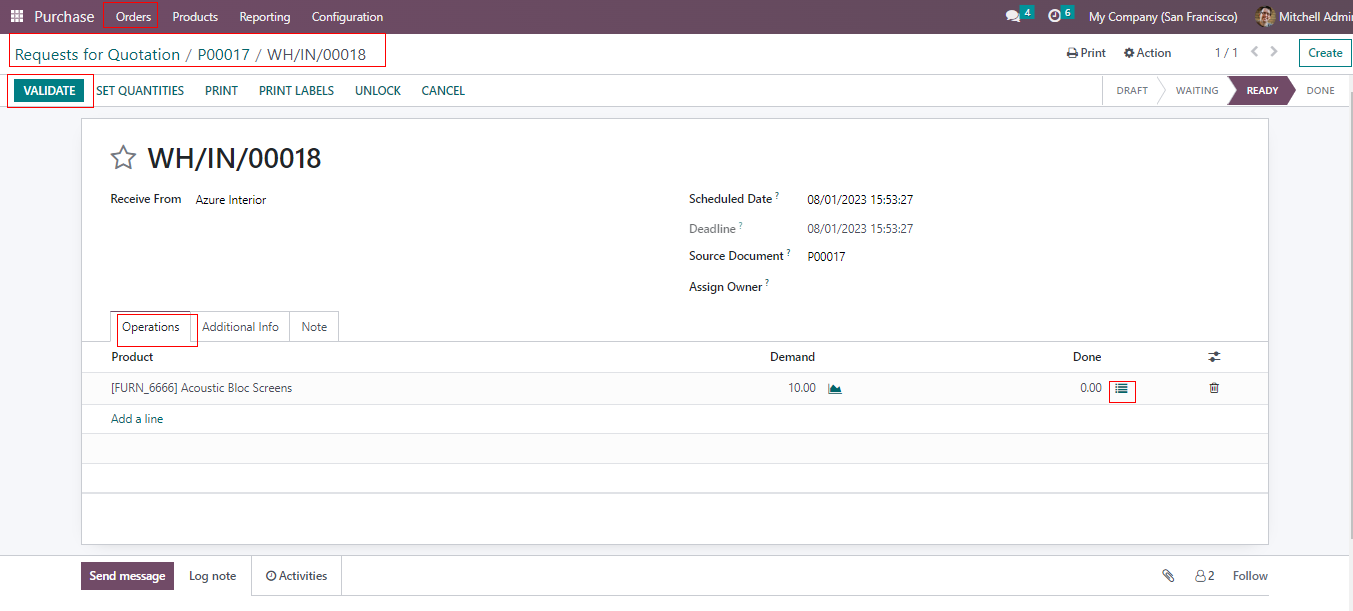Open detailed operations list icon
Screen dimensions: 1353x611
point(1121,389)
